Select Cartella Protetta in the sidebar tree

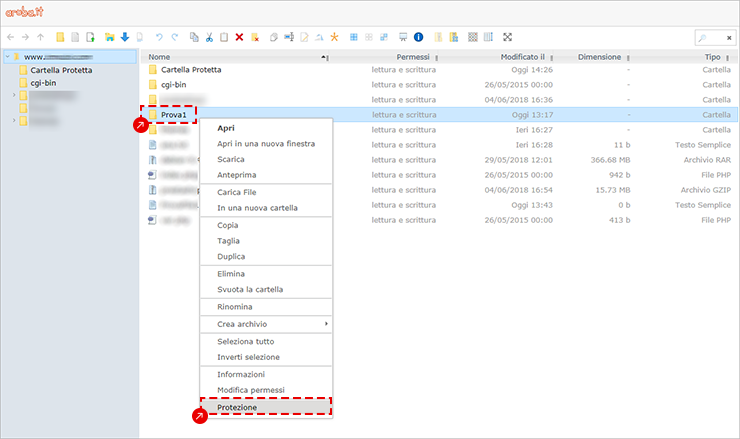61,70
